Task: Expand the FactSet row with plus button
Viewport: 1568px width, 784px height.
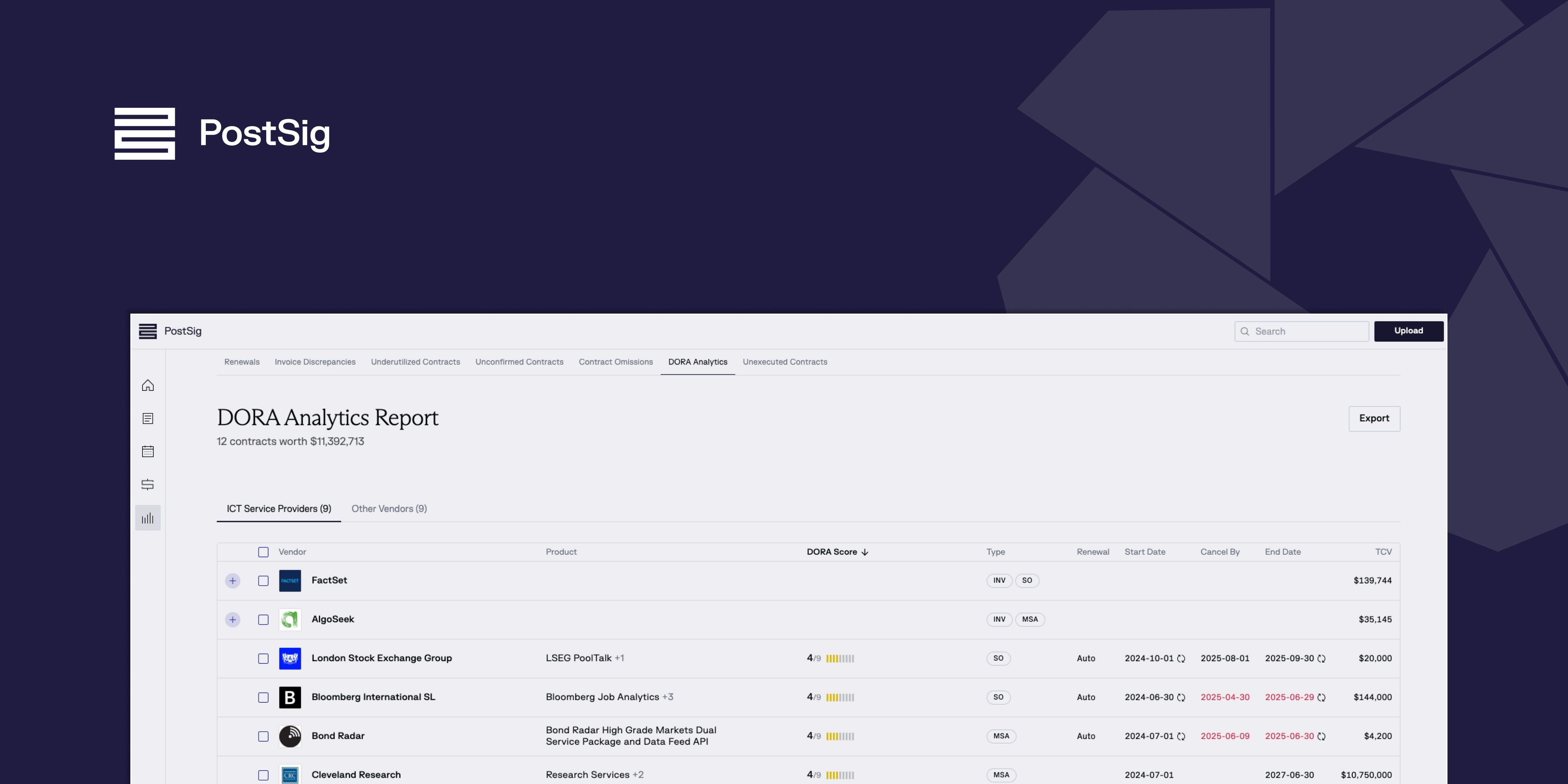Action: tap(233, 581)
